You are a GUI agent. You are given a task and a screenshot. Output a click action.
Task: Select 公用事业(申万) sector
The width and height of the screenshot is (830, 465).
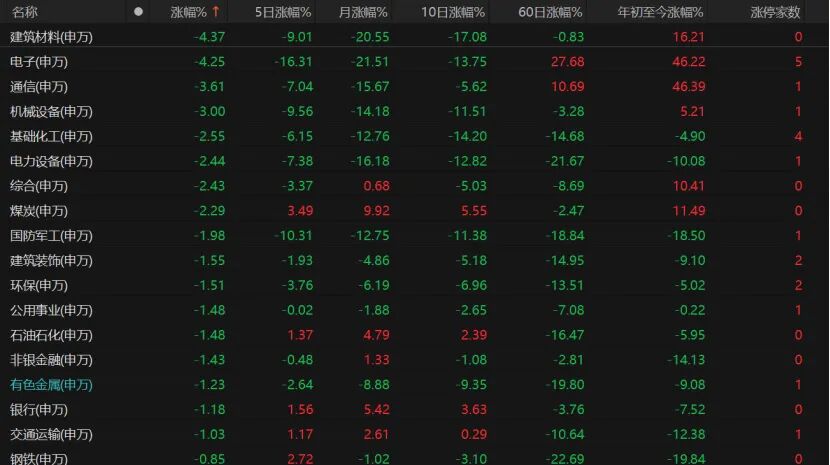[51, 310]
